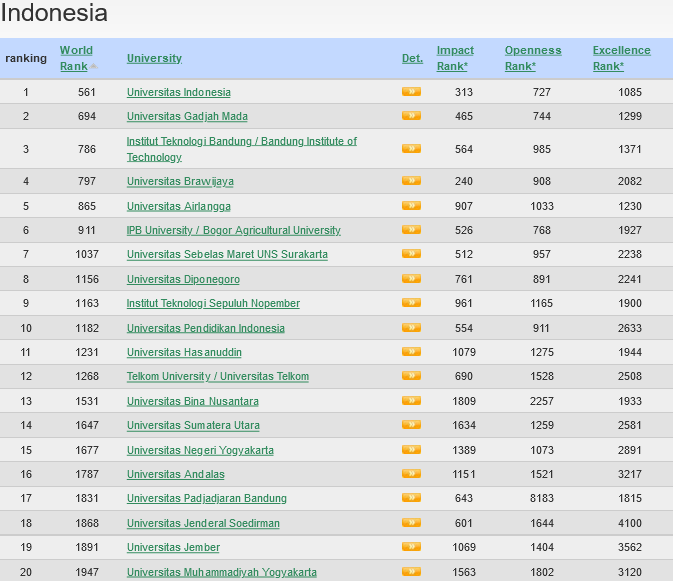
Task: Open Universitas Brawijaya link
Action: point(180,182)
